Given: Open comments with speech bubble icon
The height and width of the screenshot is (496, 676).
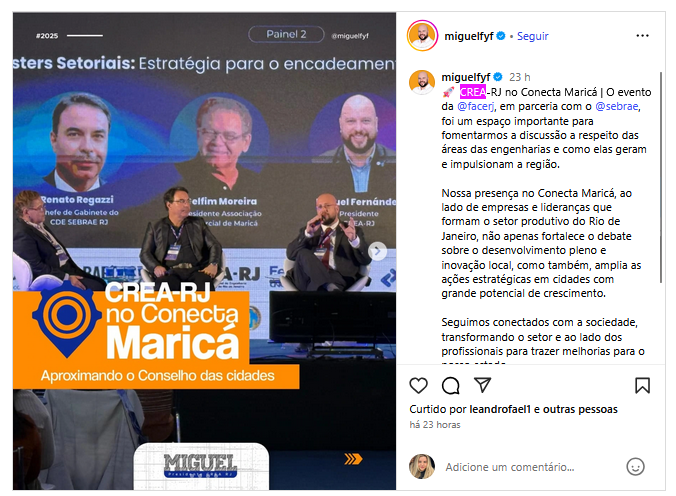Looking at the screenshot, I should click(451, 386).
